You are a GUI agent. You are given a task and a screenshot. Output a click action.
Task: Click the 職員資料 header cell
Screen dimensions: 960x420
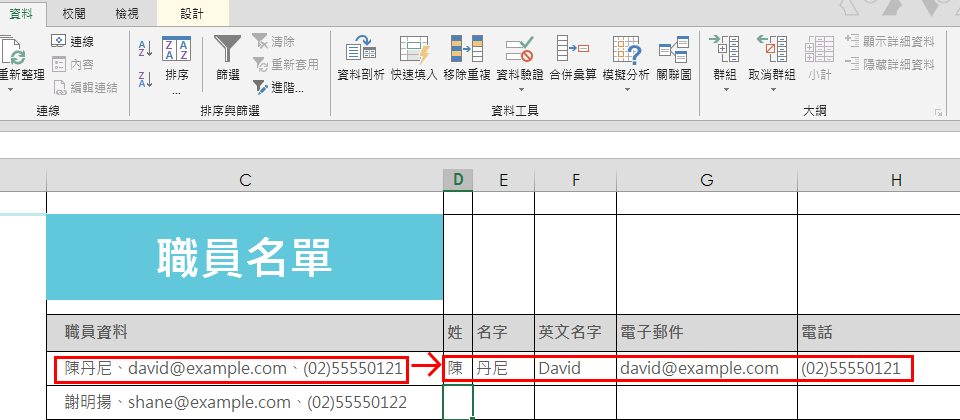pos(245,332)
